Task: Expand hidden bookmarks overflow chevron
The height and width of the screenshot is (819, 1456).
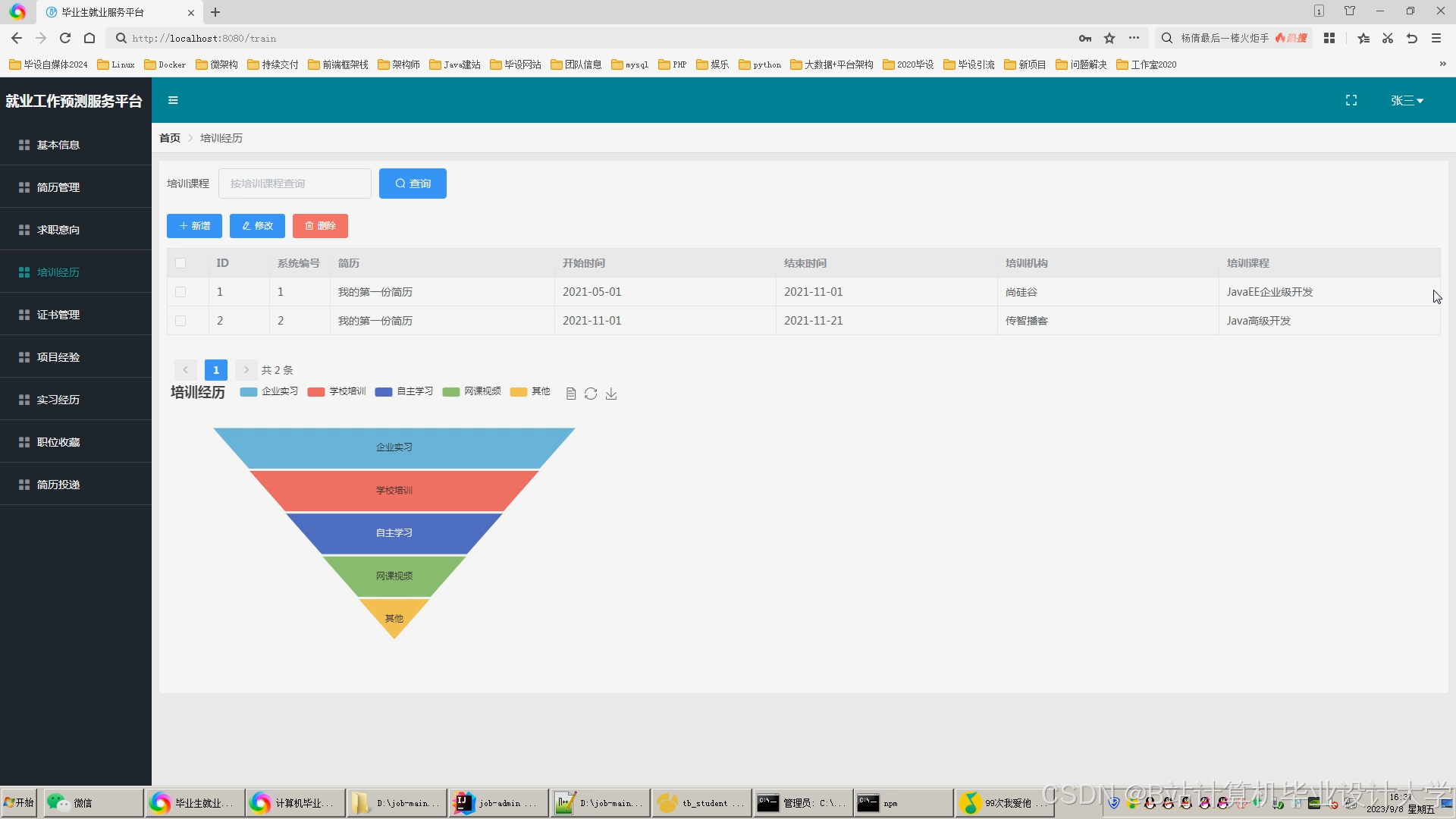Action: pyautogui.click(x=1442, y=64)
